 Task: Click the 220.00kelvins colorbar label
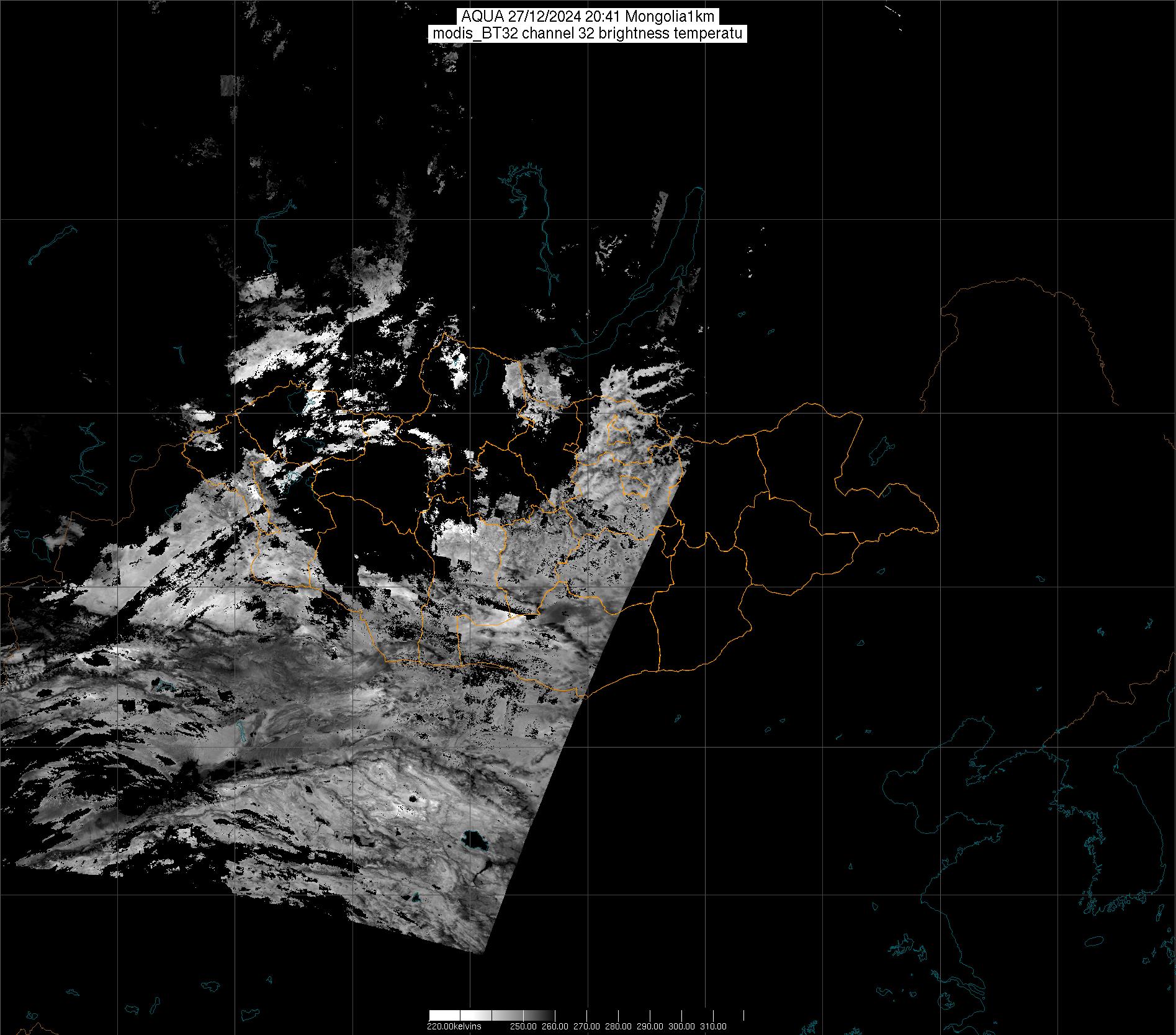click(454, 1026)
